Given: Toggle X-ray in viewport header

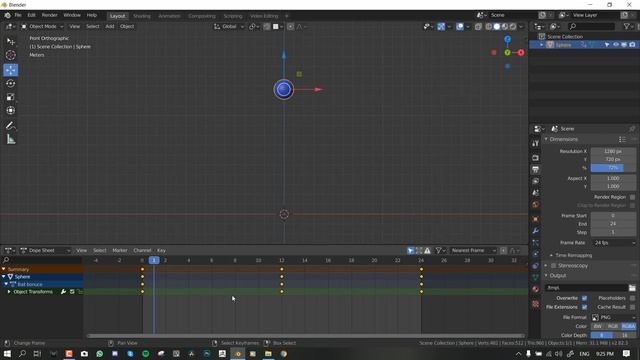Looking at the screenshot, I should 478,27.
